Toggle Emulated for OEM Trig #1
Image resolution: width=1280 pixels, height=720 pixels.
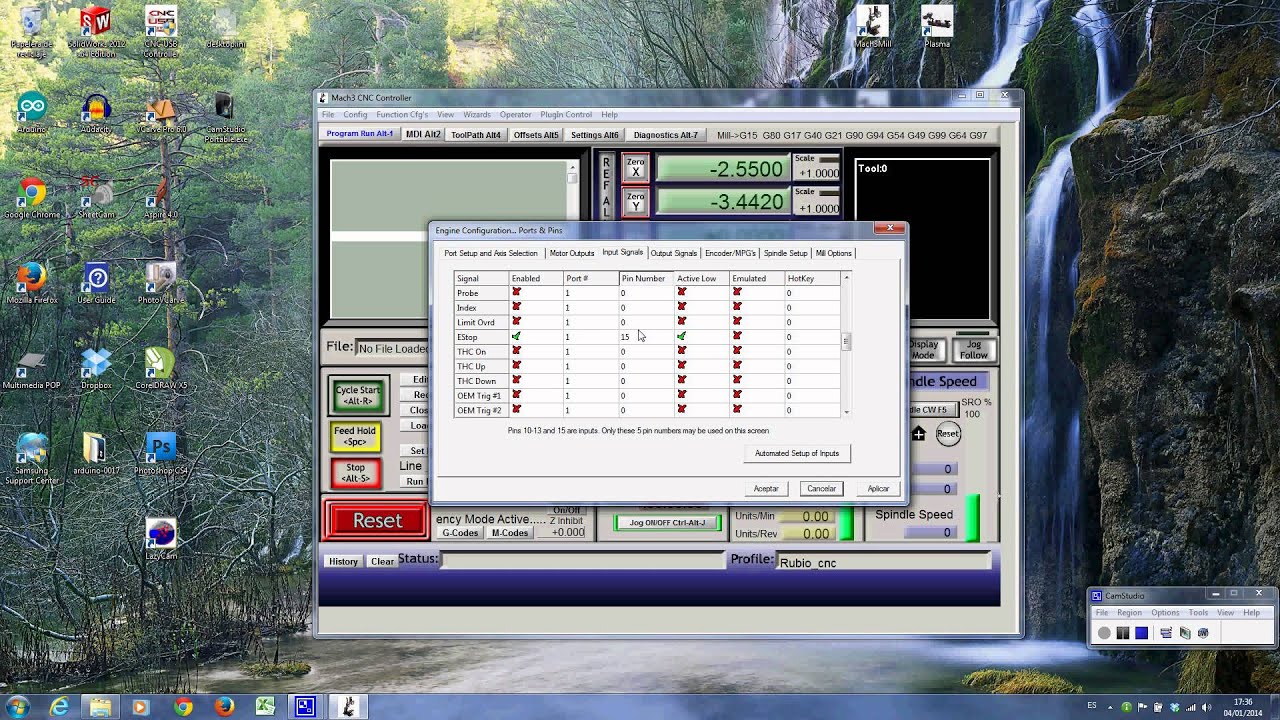[x=737, y=395]
